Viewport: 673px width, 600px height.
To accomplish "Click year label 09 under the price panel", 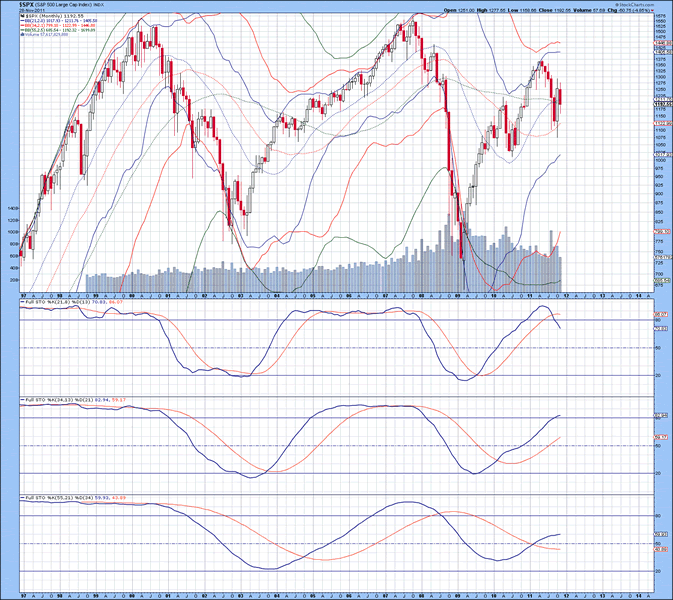I will click(458, 296).
